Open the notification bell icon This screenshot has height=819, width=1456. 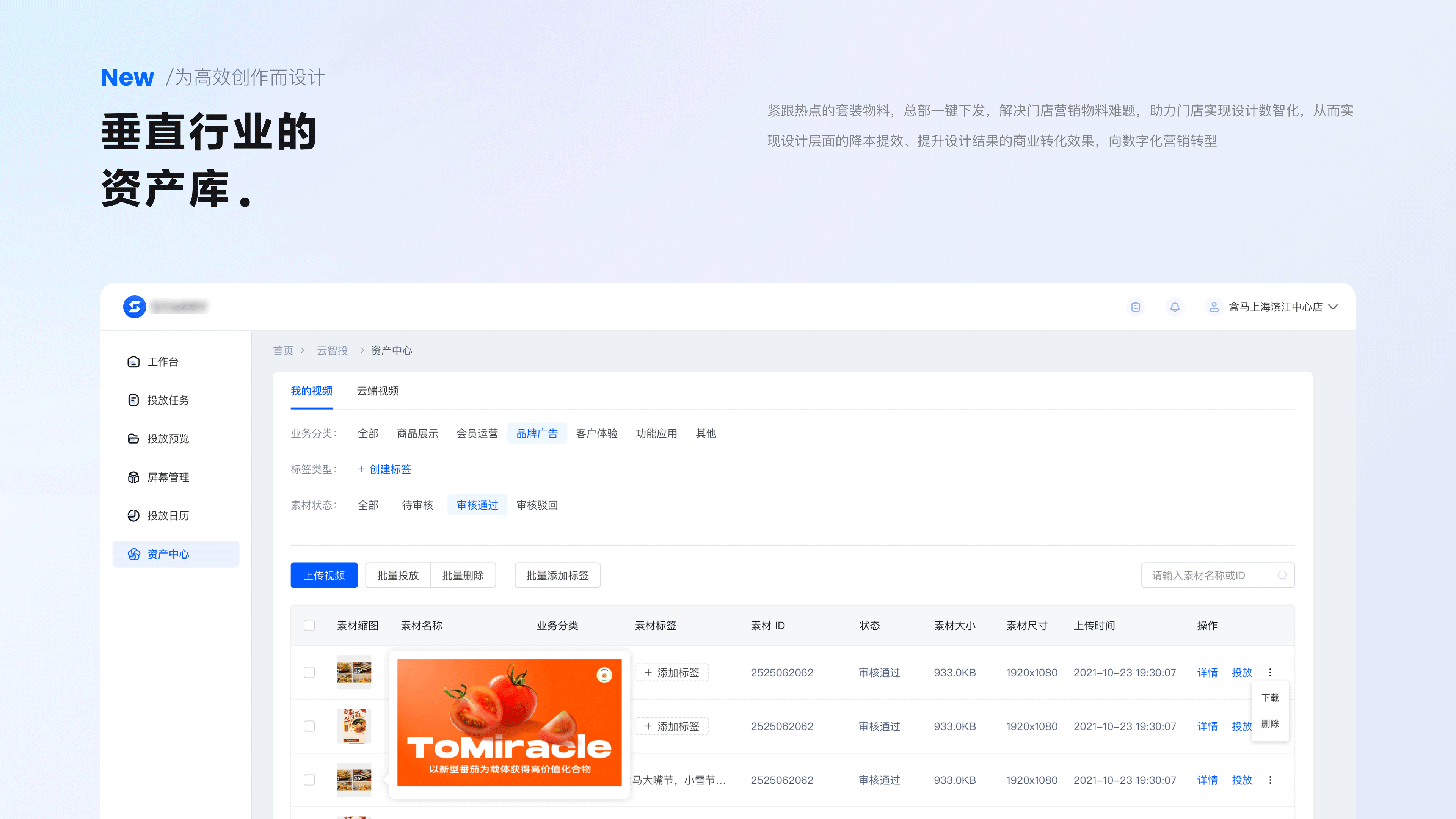[x=1175, y=307]
